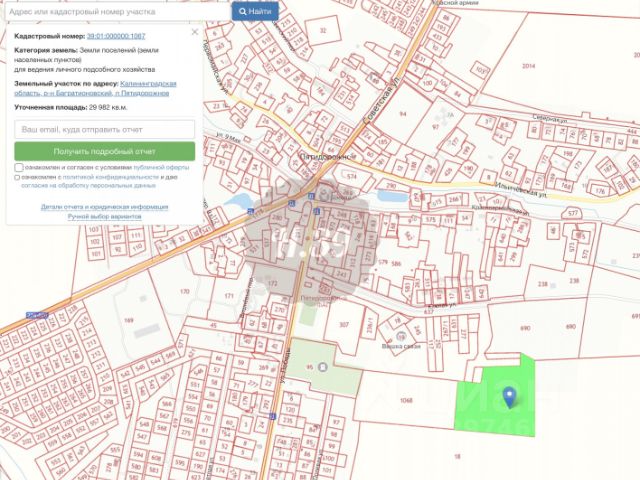This screenshot has height=480, width=640.
Task: Click bus stop icon on ул. Победы south
Action: point(272,416)
